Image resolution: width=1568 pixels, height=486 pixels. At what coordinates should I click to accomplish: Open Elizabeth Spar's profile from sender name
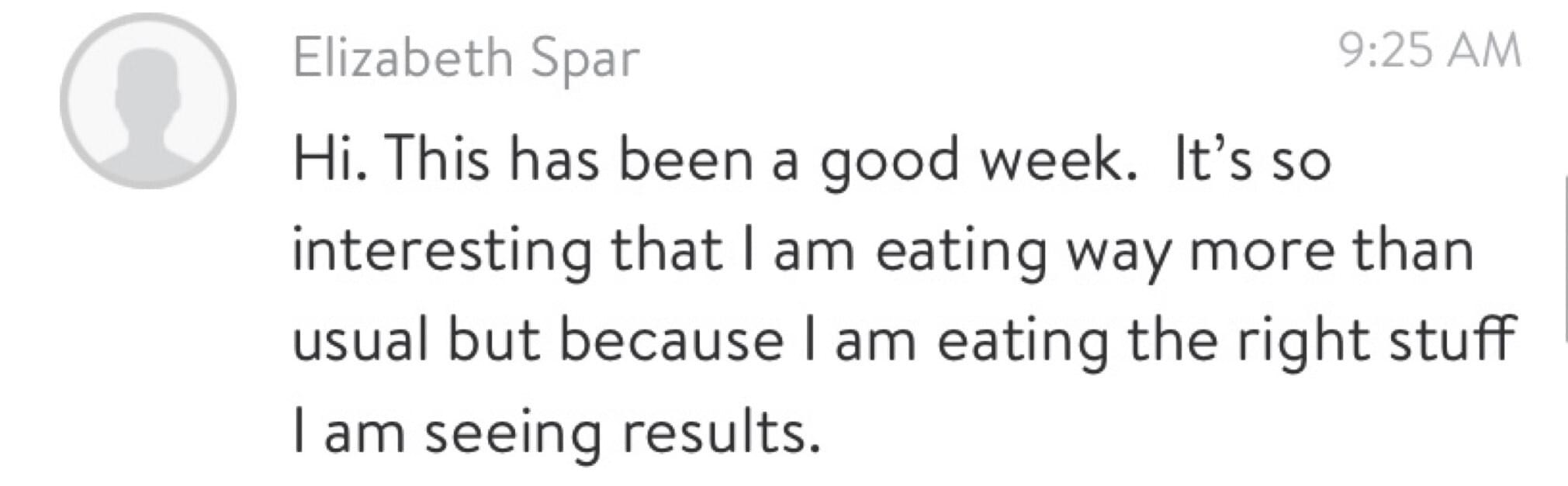coord(466,58)
